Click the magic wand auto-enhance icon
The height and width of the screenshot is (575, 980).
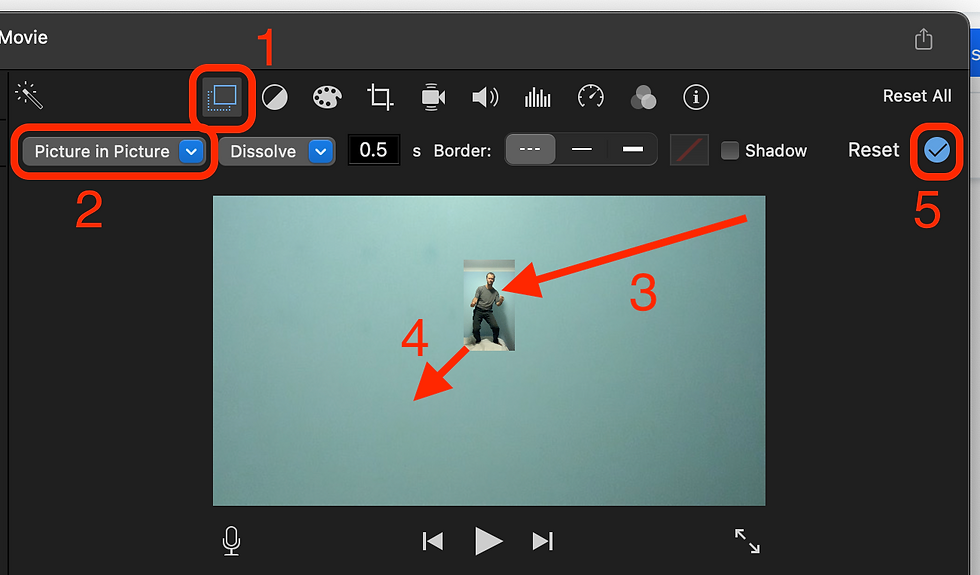coord(29,95)
